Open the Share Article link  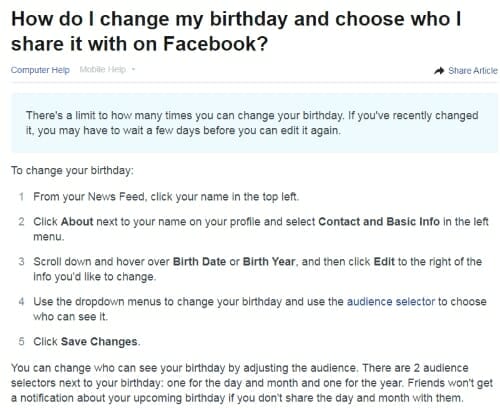(472, 71)
